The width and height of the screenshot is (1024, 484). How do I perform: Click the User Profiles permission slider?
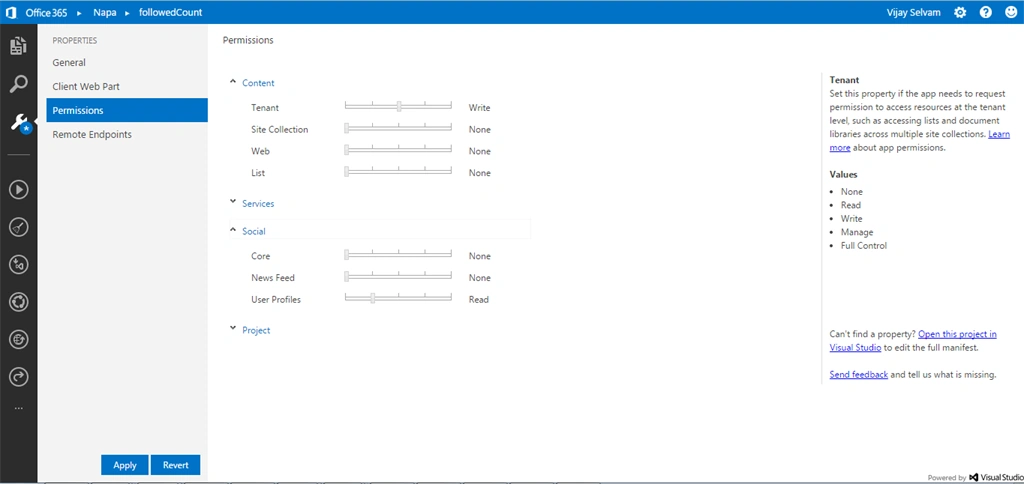pyautogui.click(x=398, y=299)
